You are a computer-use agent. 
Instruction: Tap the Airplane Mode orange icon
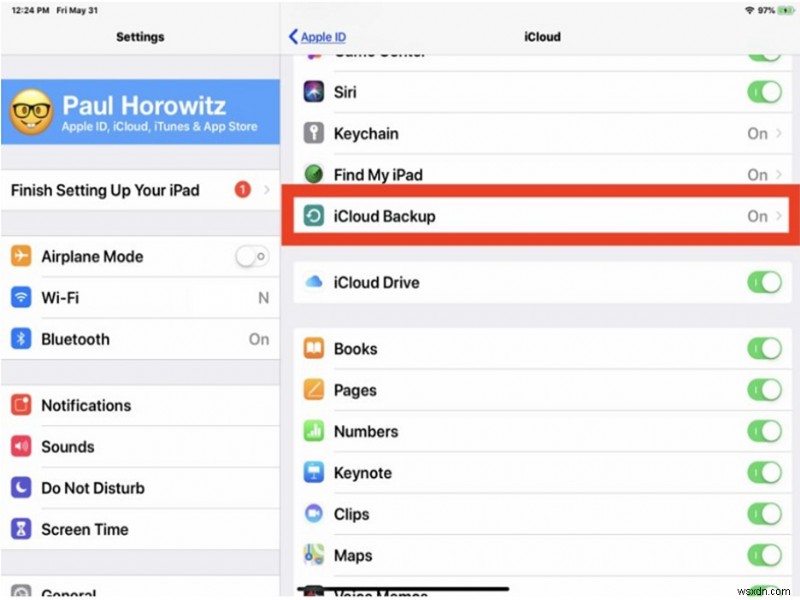tap(21, 256)
